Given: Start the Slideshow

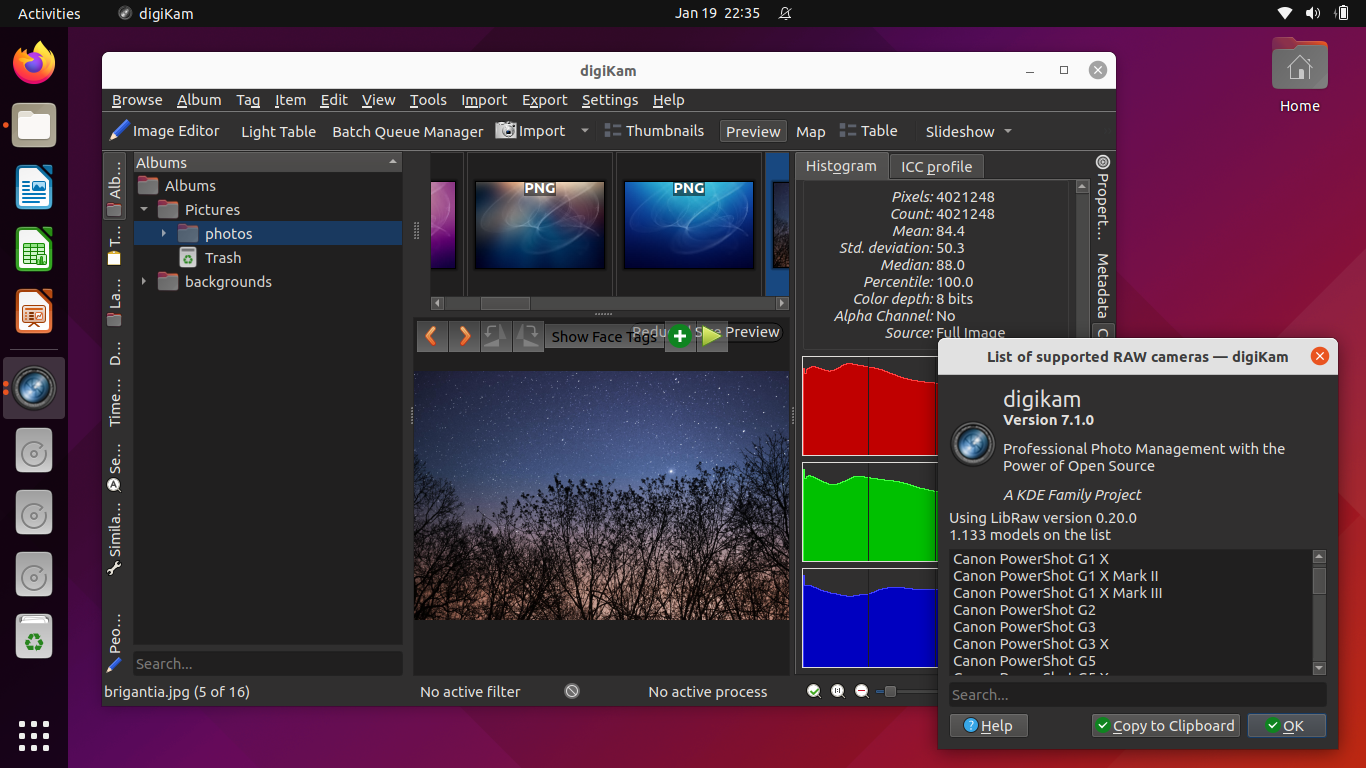Looking at the screenshot, I should (x=959, y=131).
